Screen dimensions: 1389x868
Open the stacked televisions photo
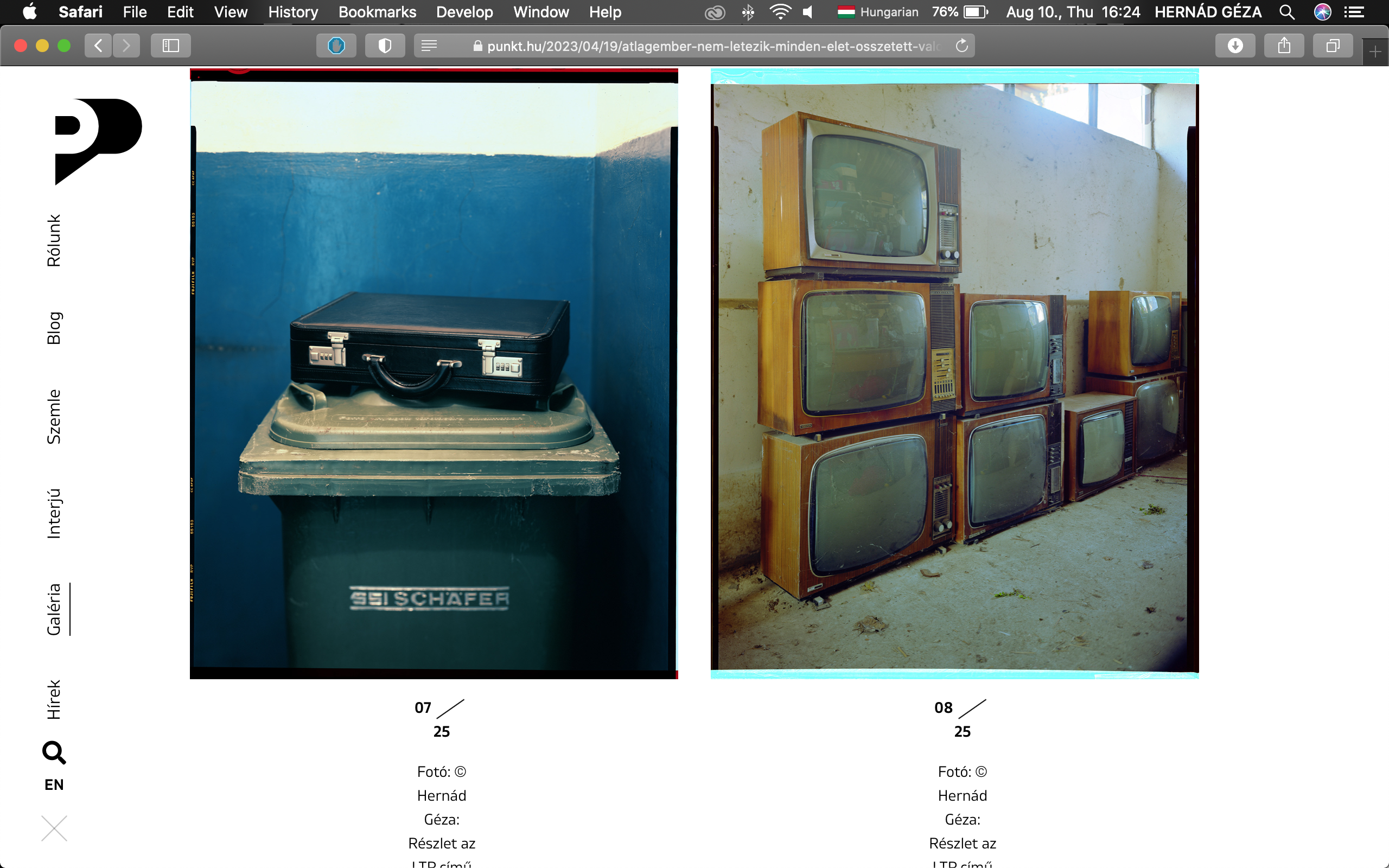point(954,374)
